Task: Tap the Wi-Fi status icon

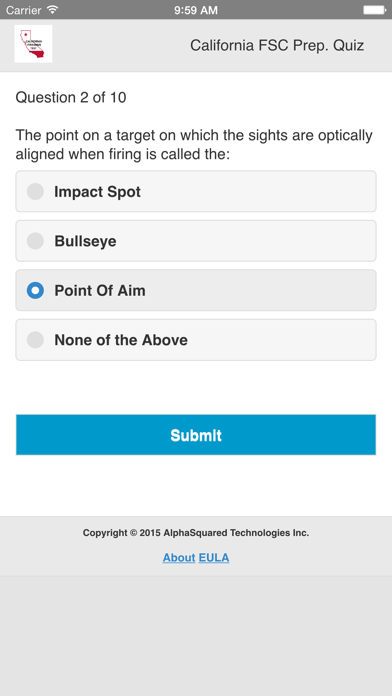Action: click(52, 9)
